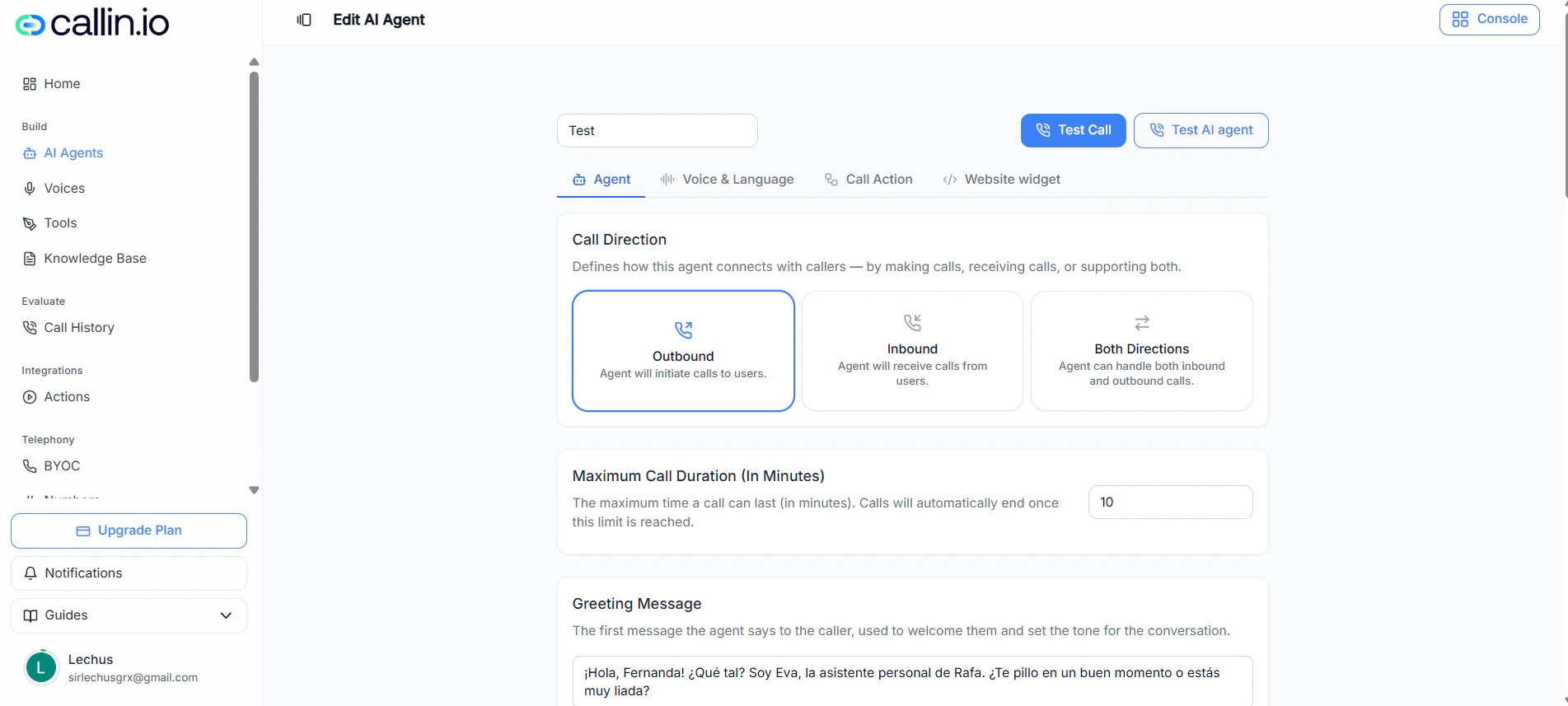
Task: Click the Website widget code icon
Action: [x=950, y=180]
